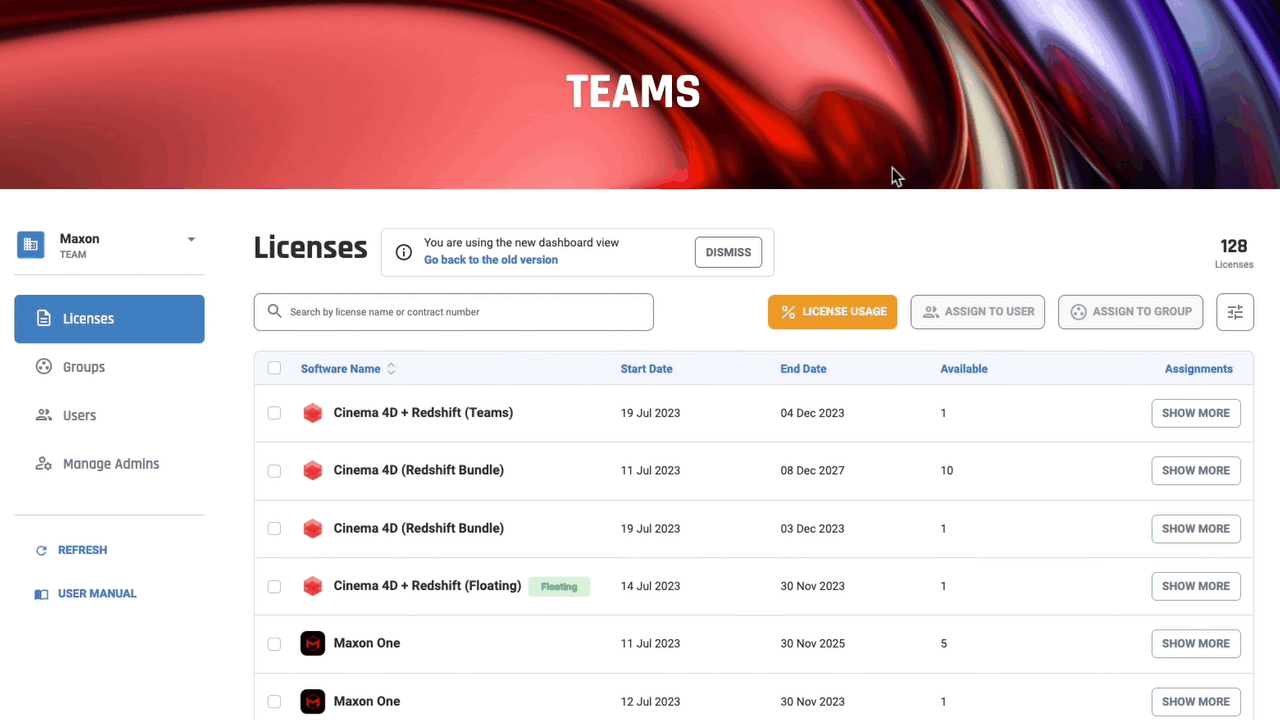Click Cinema 4D + Redshift (Teams) product icon

pyautogui.click(x=313, y=413)
